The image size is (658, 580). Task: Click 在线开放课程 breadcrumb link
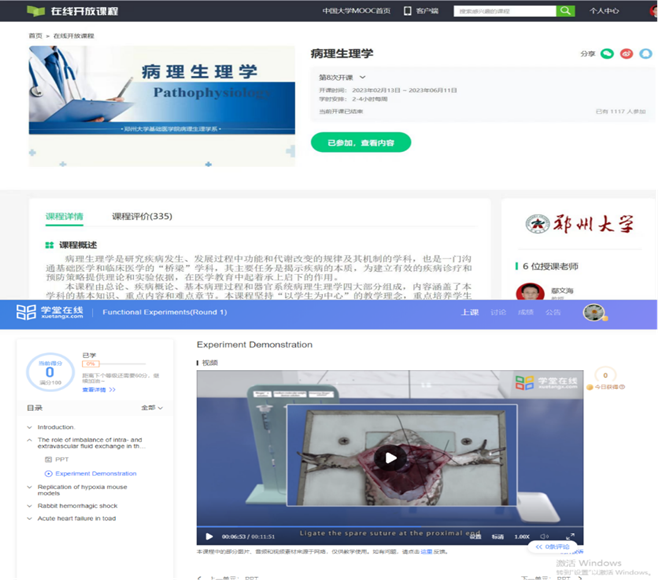click(x=74, y=36)
